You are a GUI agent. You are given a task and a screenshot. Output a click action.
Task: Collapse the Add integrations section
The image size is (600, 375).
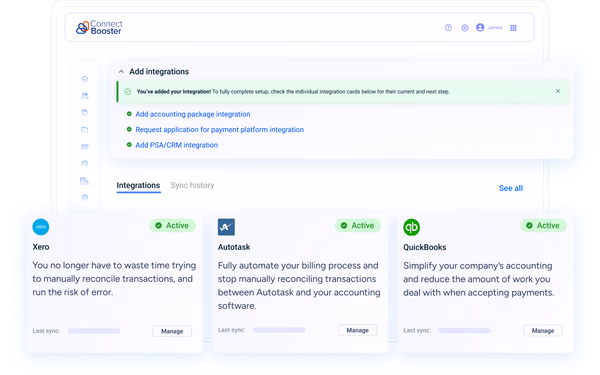(121, 72)
